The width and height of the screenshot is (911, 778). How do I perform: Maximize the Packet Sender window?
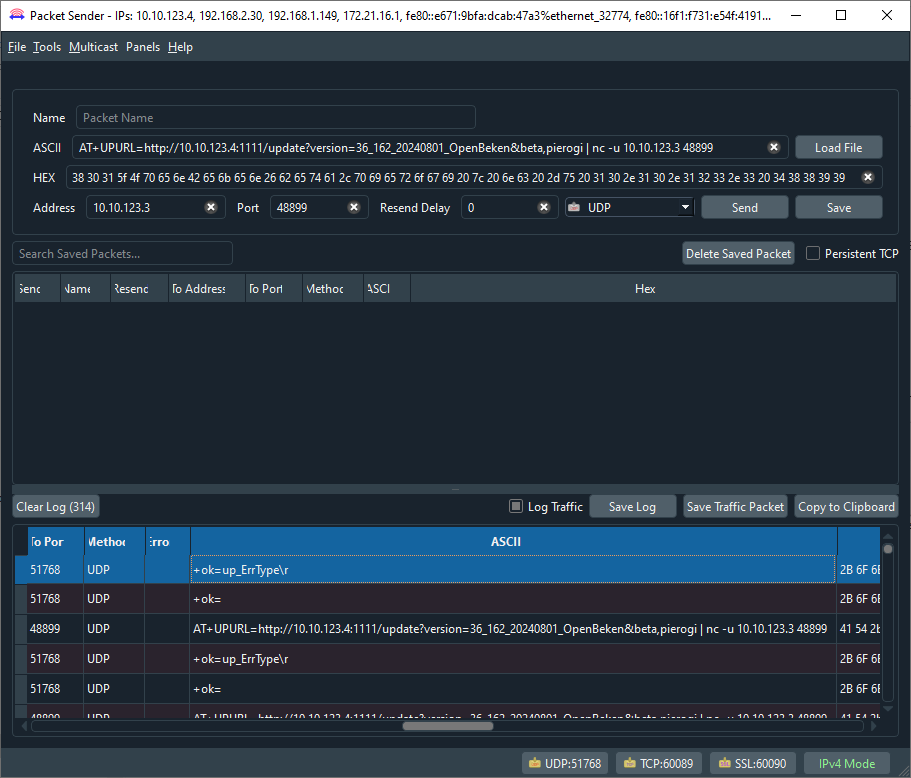841,15
